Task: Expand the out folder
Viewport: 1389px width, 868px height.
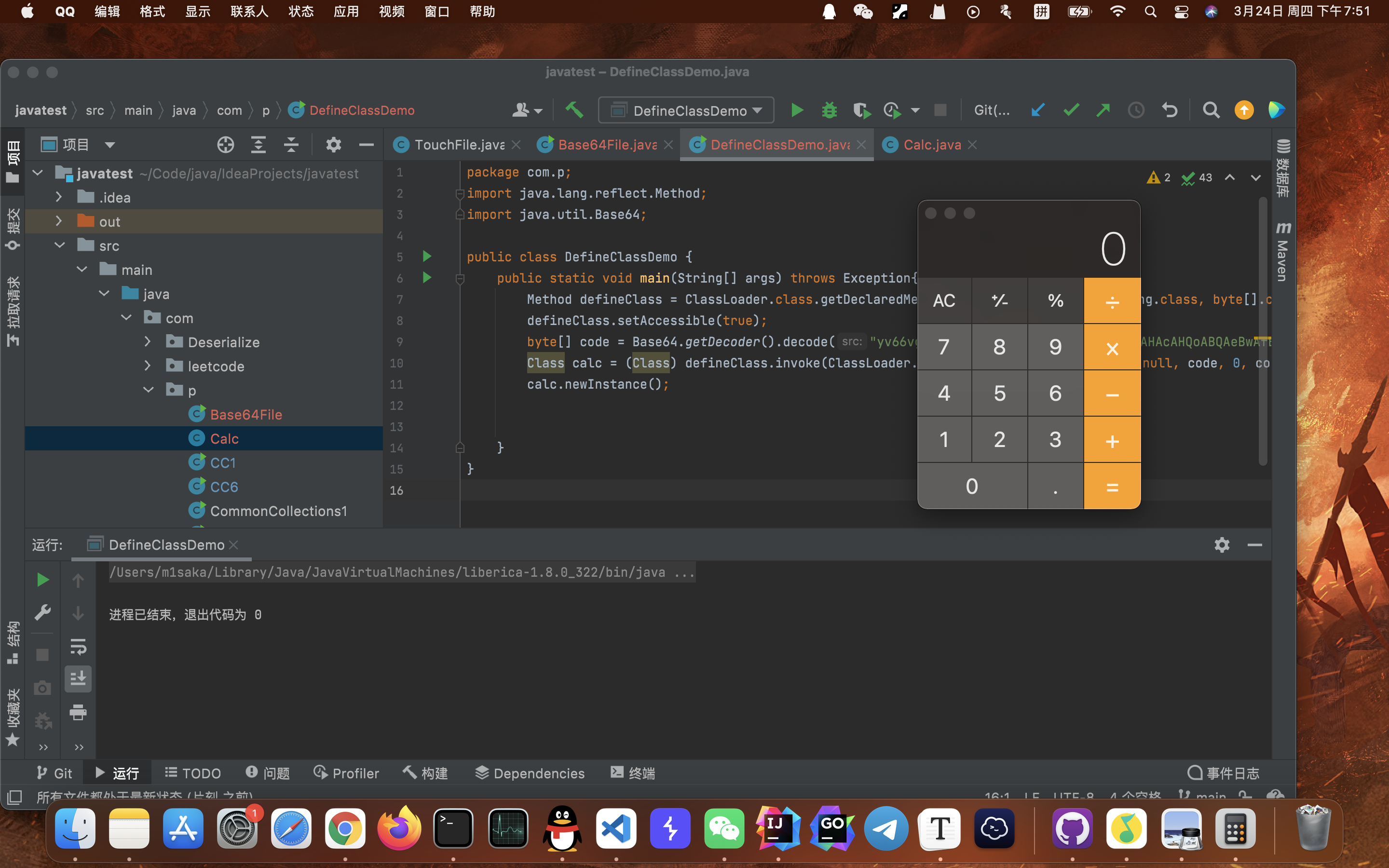Action: click(58, 221)
